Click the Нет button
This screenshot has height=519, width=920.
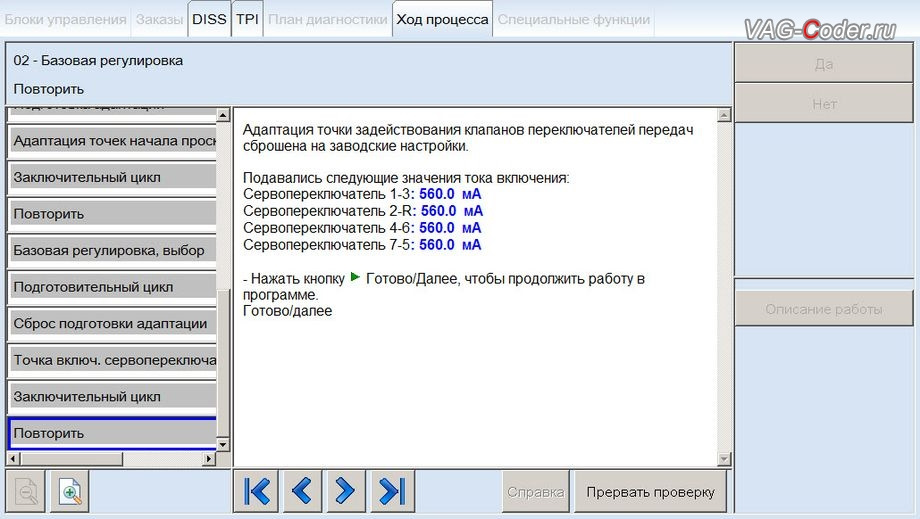click(x=824, y=104)
